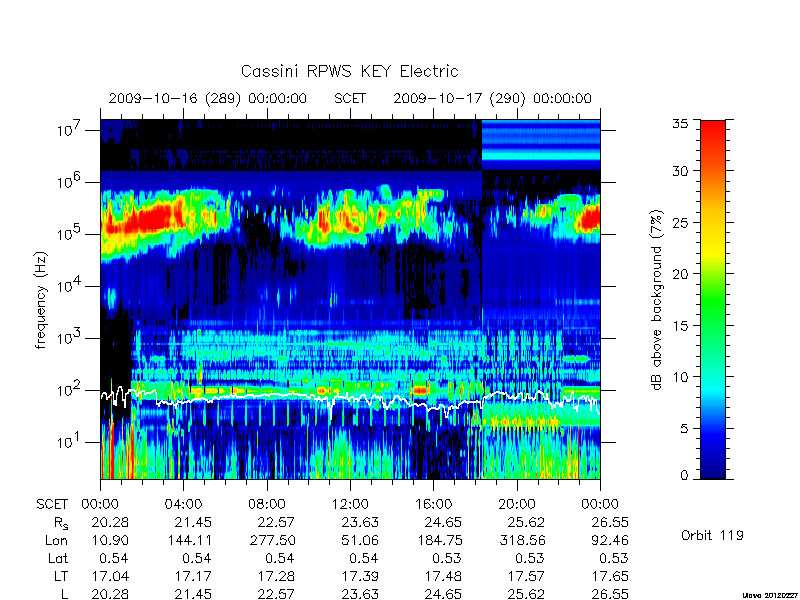Select longitude value 277.50
The image size is (800, 600).
(x=272, y=540)
